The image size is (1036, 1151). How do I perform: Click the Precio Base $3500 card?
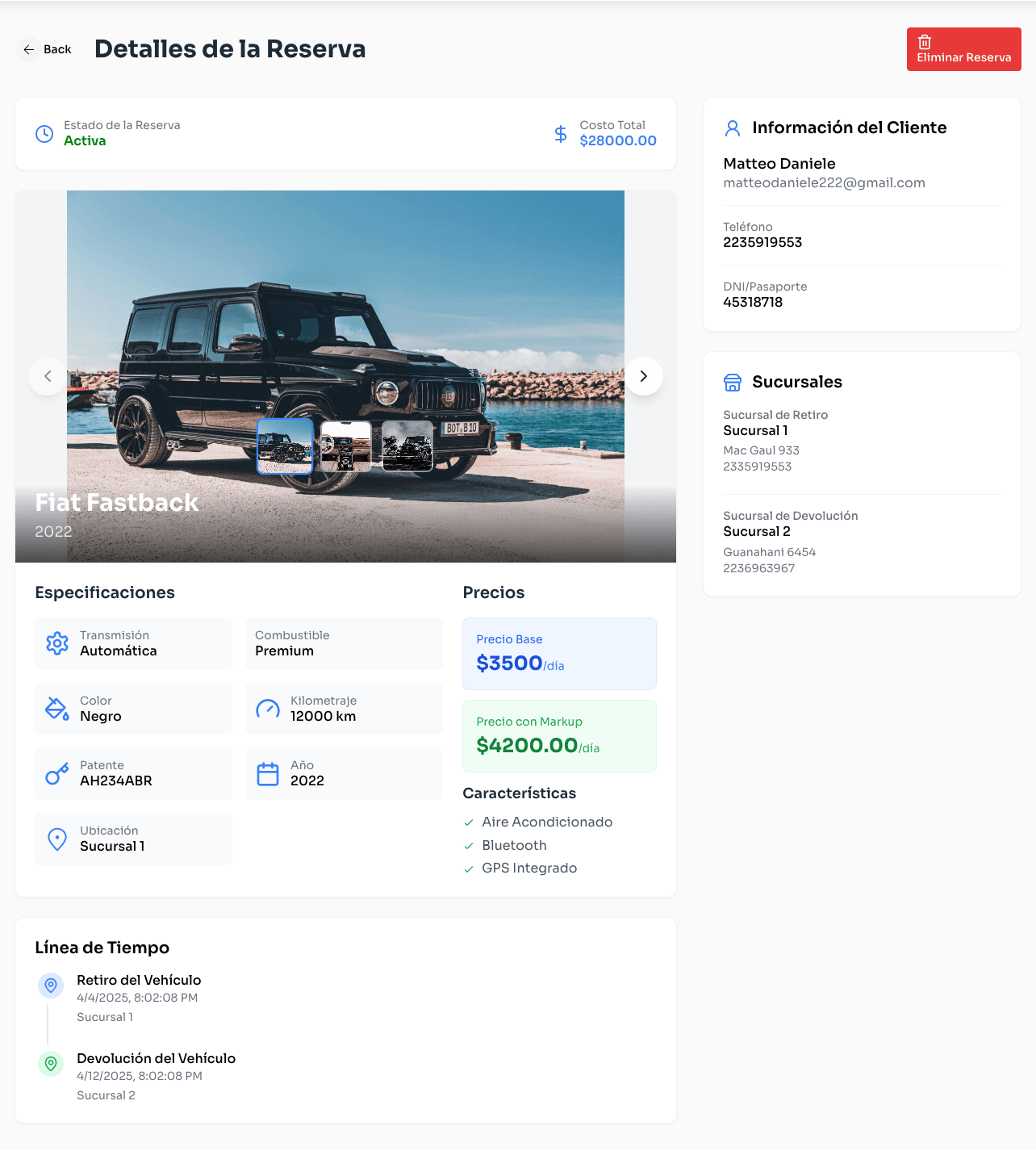559,654
